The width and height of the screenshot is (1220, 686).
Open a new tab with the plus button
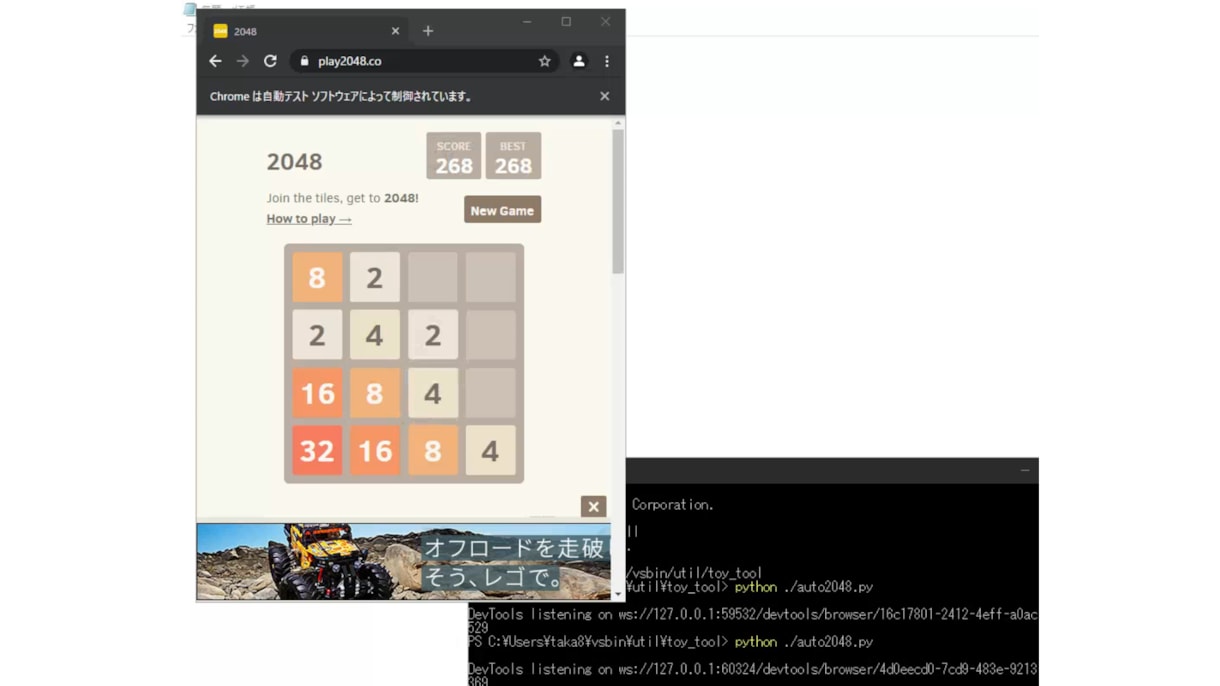[428, 31]
